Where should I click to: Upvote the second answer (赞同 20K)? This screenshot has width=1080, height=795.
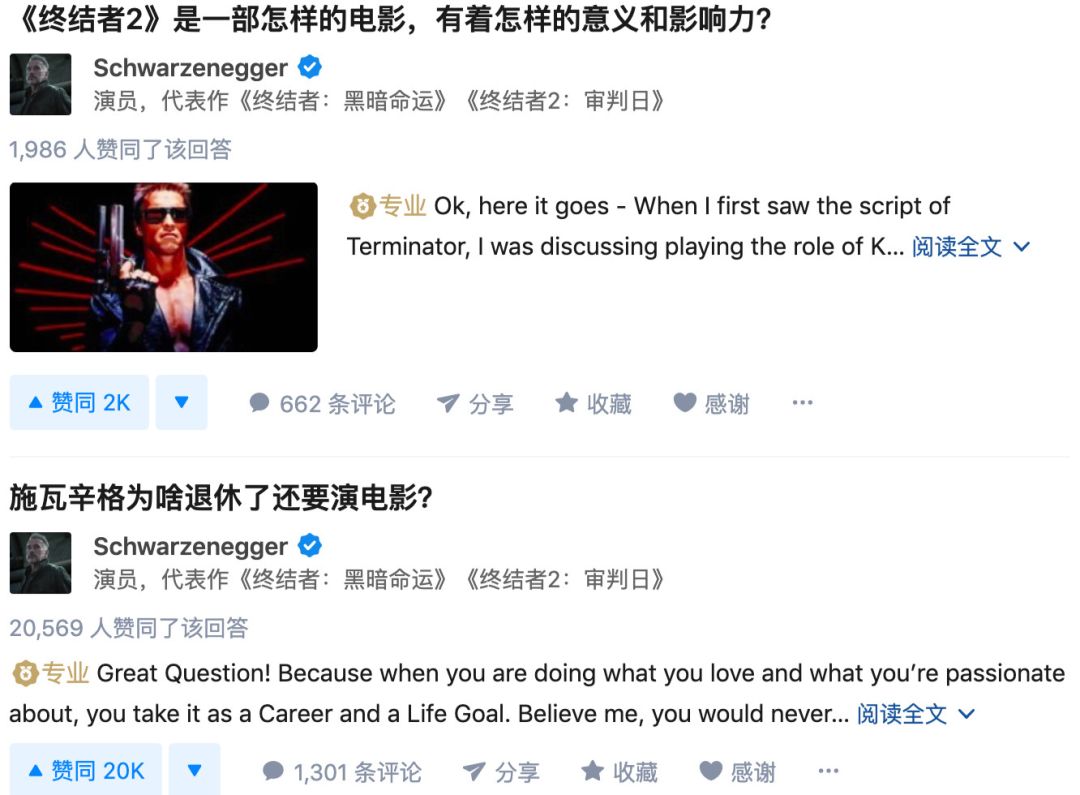pyautogui.click(x=86, y=770)
